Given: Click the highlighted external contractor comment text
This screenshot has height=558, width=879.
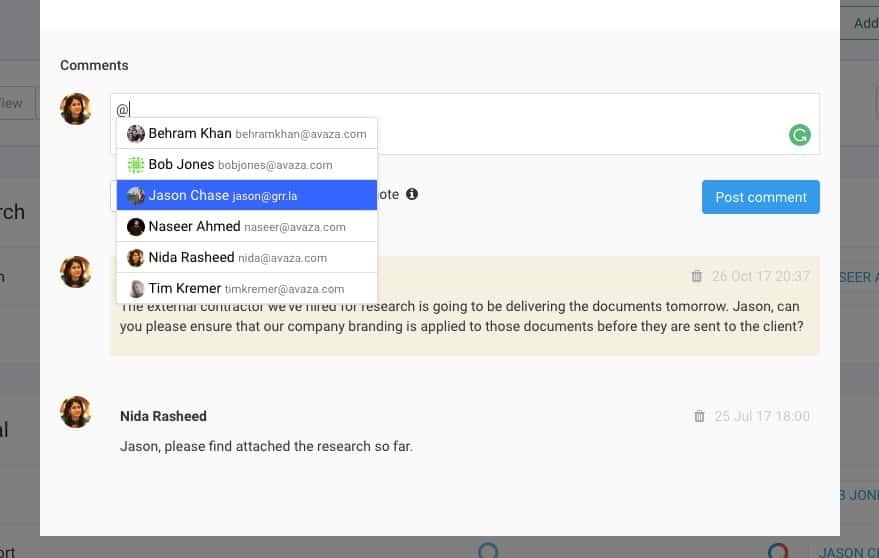Looking at the screenshot, I should (x=462, y=318).
